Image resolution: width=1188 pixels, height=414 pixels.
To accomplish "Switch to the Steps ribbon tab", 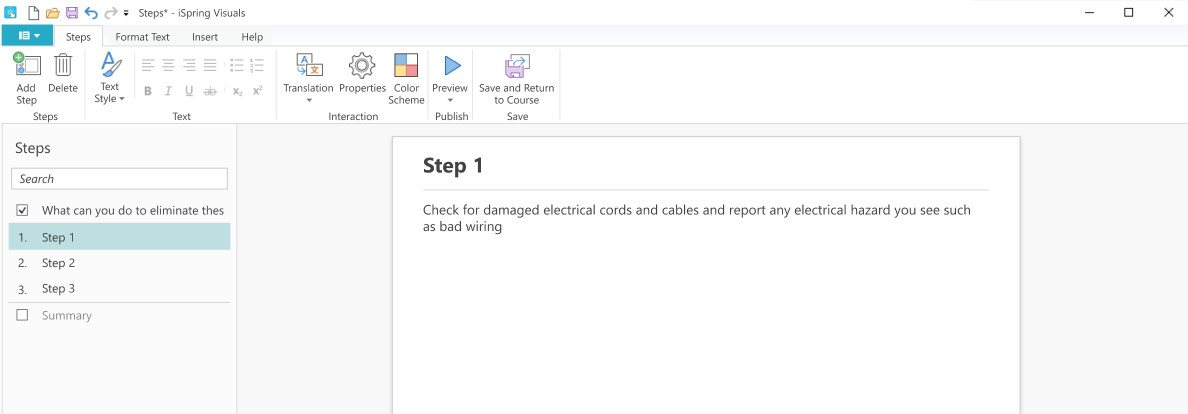I will click(78, 36).
